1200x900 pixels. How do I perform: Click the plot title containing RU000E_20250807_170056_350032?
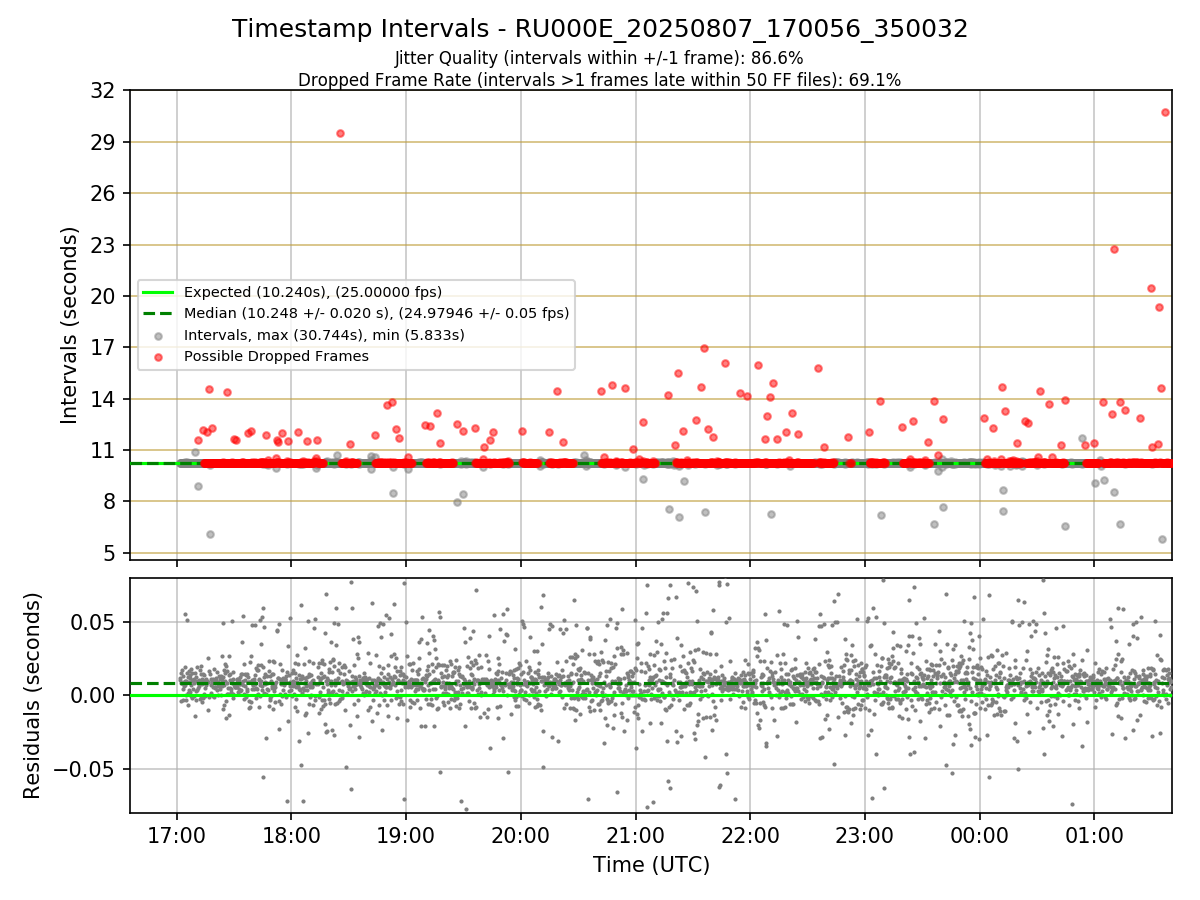coord(600,29)
